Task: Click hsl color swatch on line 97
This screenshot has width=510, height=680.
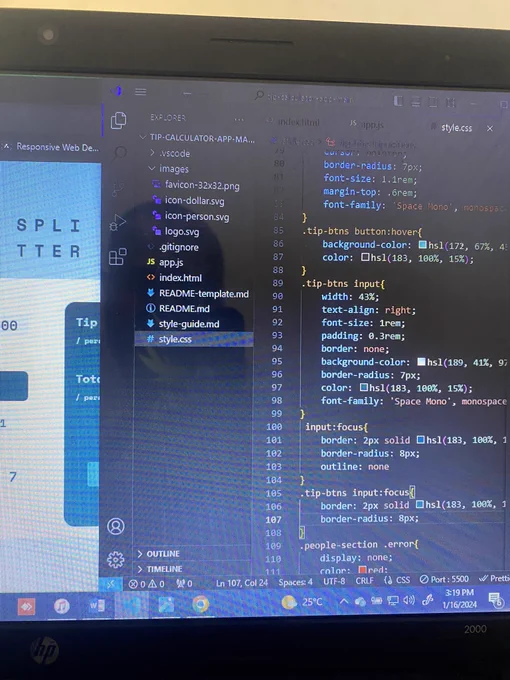Action: pyautogui.click(x=364, y=387)
